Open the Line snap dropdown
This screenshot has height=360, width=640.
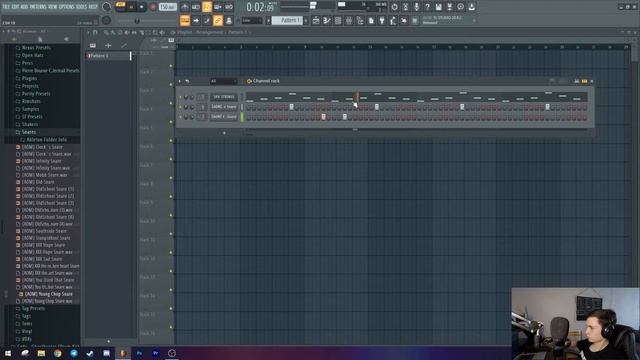pos(252,20)
